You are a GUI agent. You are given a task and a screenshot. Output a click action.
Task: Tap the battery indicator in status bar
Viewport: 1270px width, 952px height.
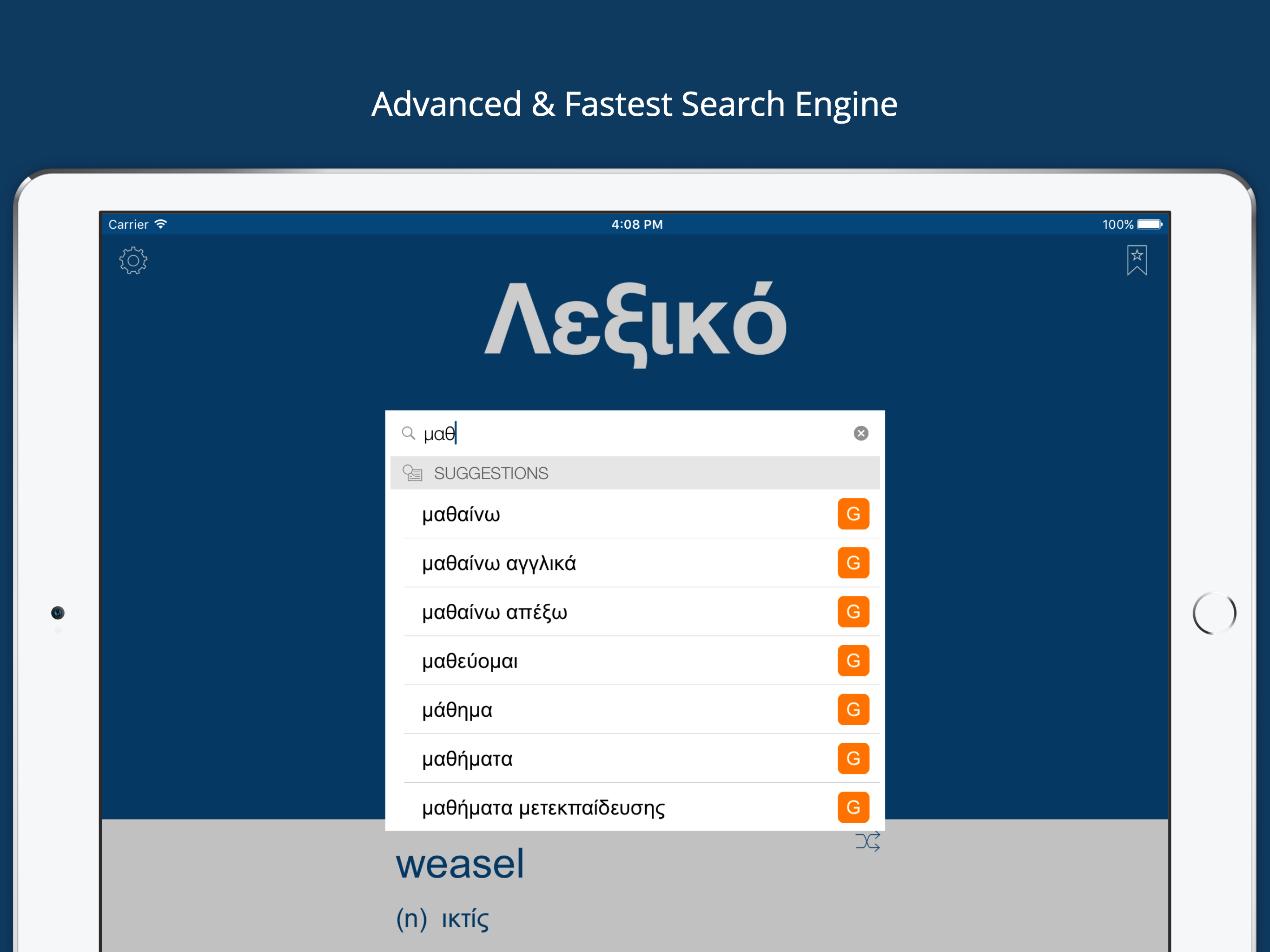(1150, 224)
